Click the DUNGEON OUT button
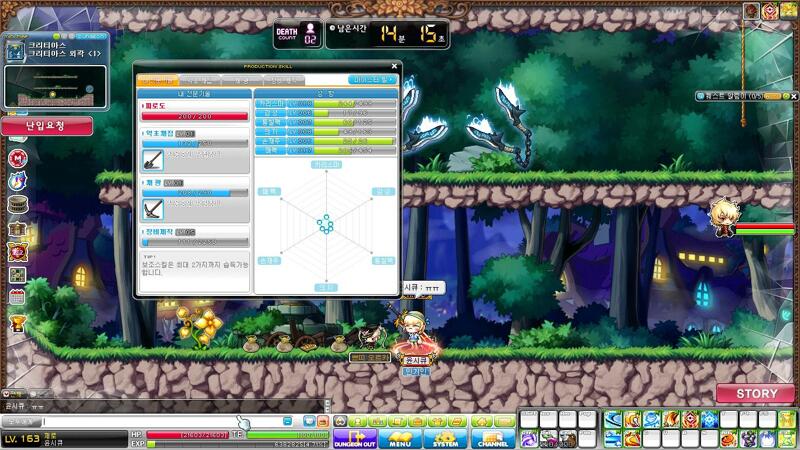Screen dimensions: 800x450 click(355, 439)
